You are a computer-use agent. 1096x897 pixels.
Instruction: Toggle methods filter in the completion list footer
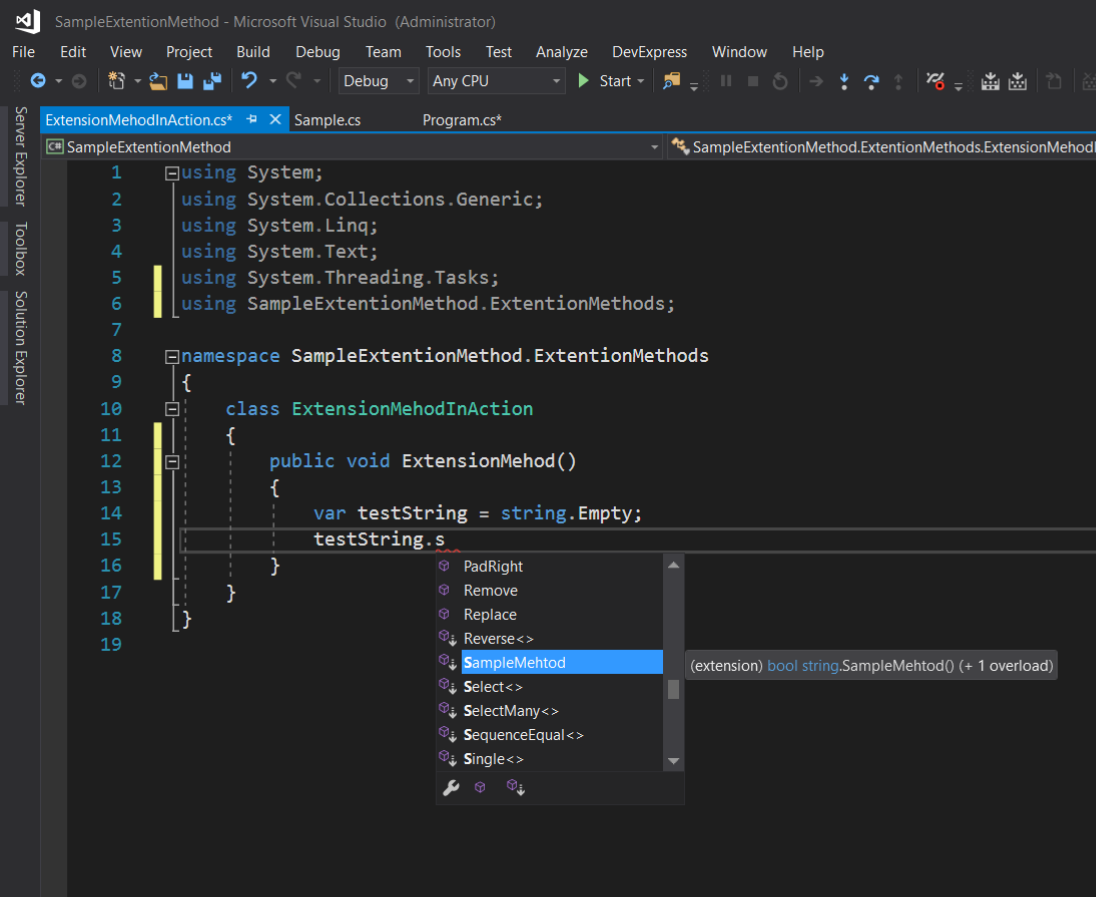point(480,787)
